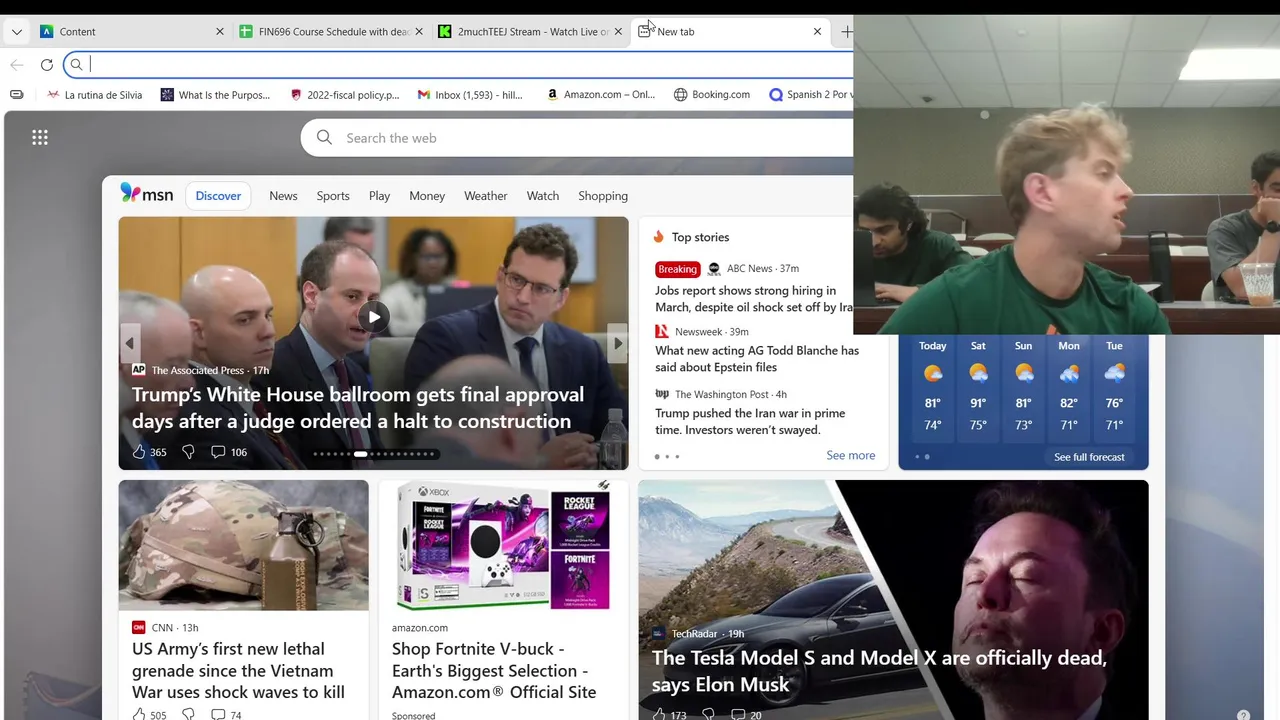Open US Army grenade story thumbnail
1280x720 pixels.
[x=243, y=545]
